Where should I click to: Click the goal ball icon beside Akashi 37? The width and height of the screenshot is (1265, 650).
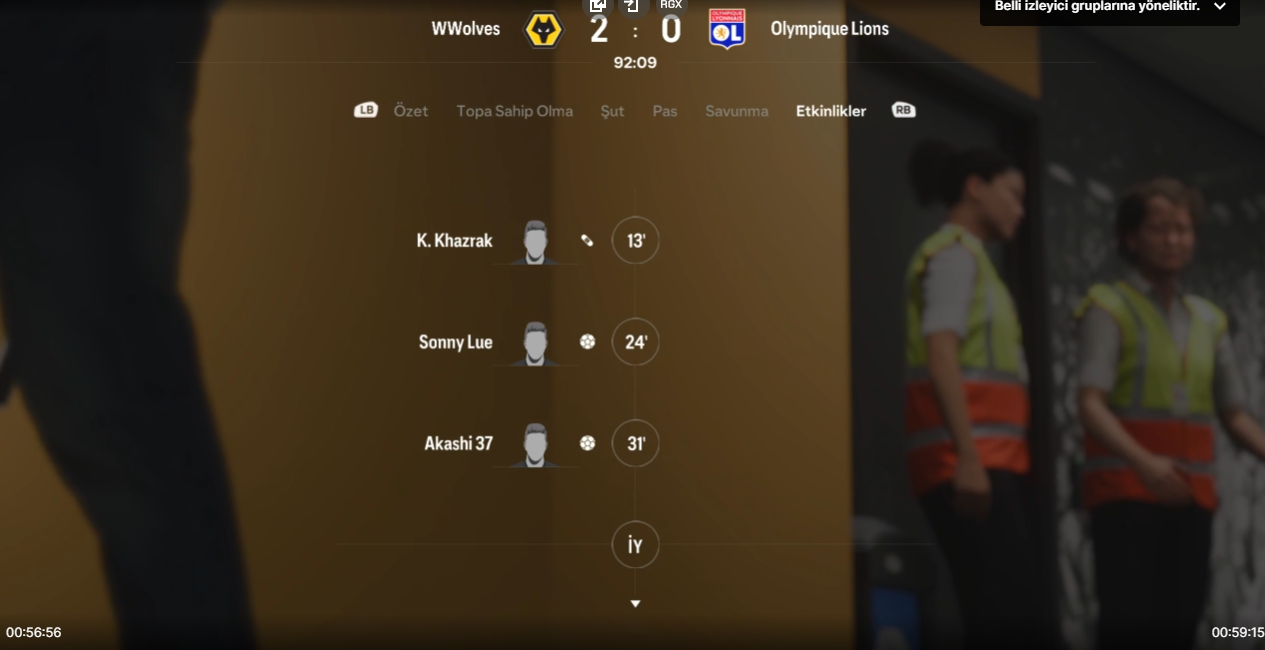click(587, 443)
